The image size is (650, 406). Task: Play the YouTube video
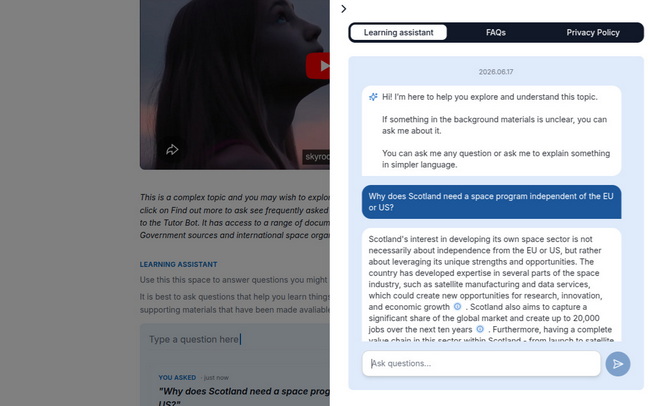tap(318, 66)
